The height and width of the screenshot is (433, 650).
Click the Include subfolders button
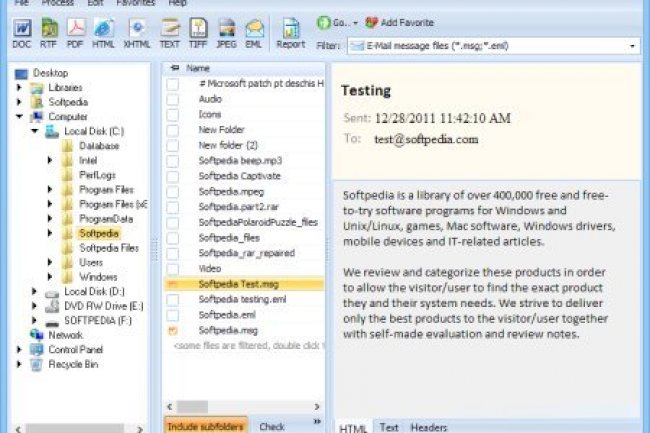pyautogui.click(x=204, y=426)
